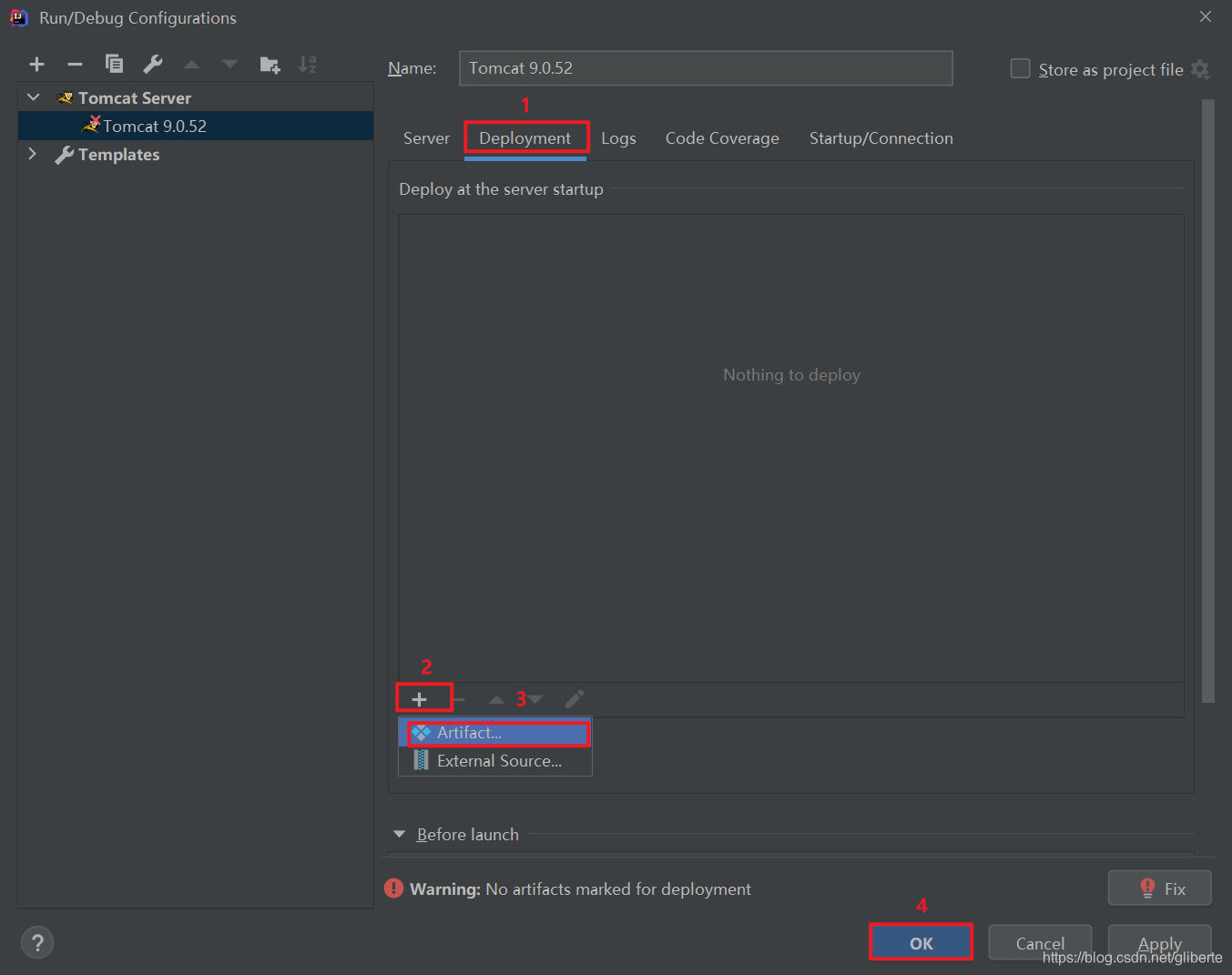Collapse the Before launch section
This screenshot has height=975, width=1232.
399,834
